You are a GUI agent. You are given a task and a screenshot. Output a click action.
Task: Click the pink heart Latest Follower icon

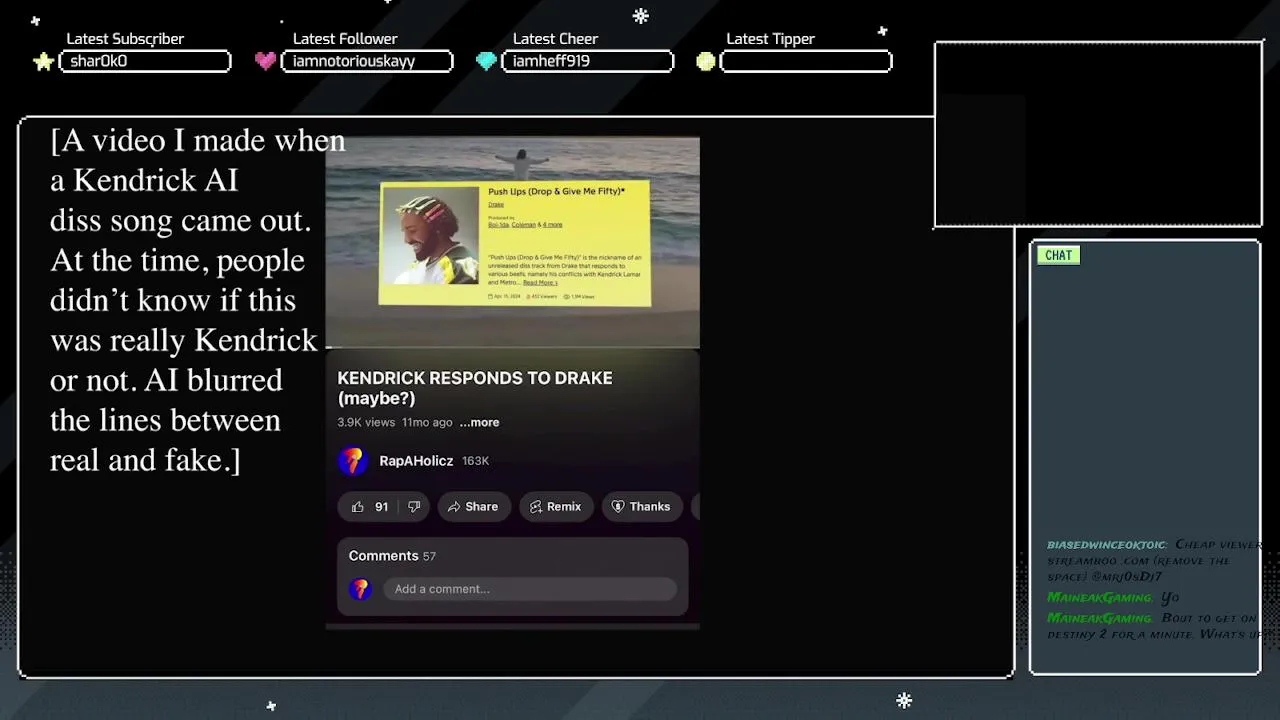pyautogui.click(x=265, y=61)
